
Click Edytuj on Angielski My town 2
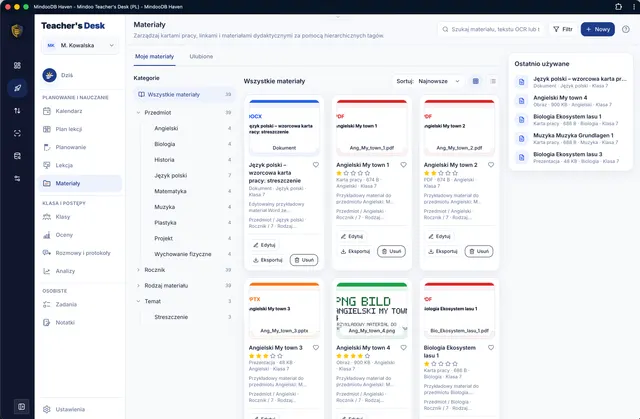point(439,236)
